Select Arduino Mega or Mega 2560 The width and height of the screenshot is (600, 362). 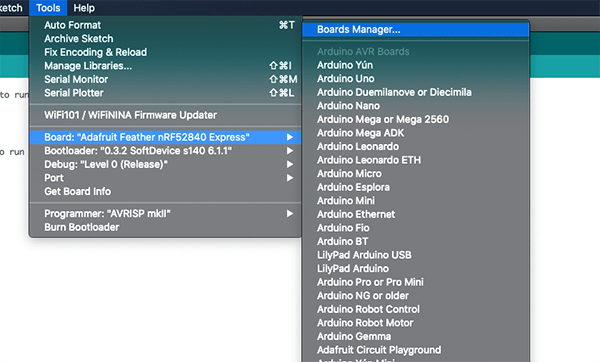tap(416, 119)
